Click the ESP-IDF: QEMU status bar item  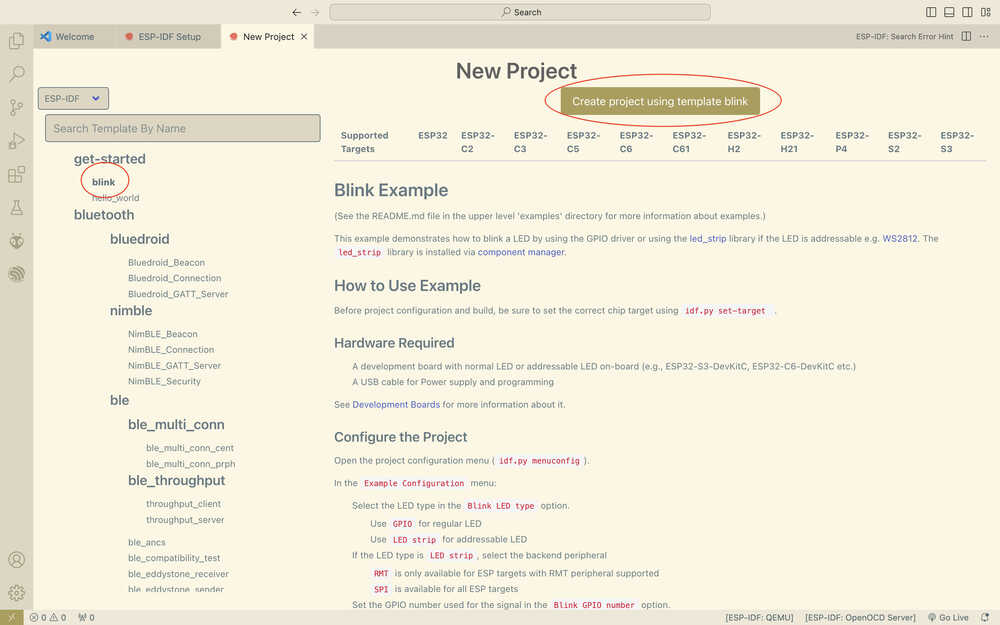pyautogui.click(x=759, y=617)
